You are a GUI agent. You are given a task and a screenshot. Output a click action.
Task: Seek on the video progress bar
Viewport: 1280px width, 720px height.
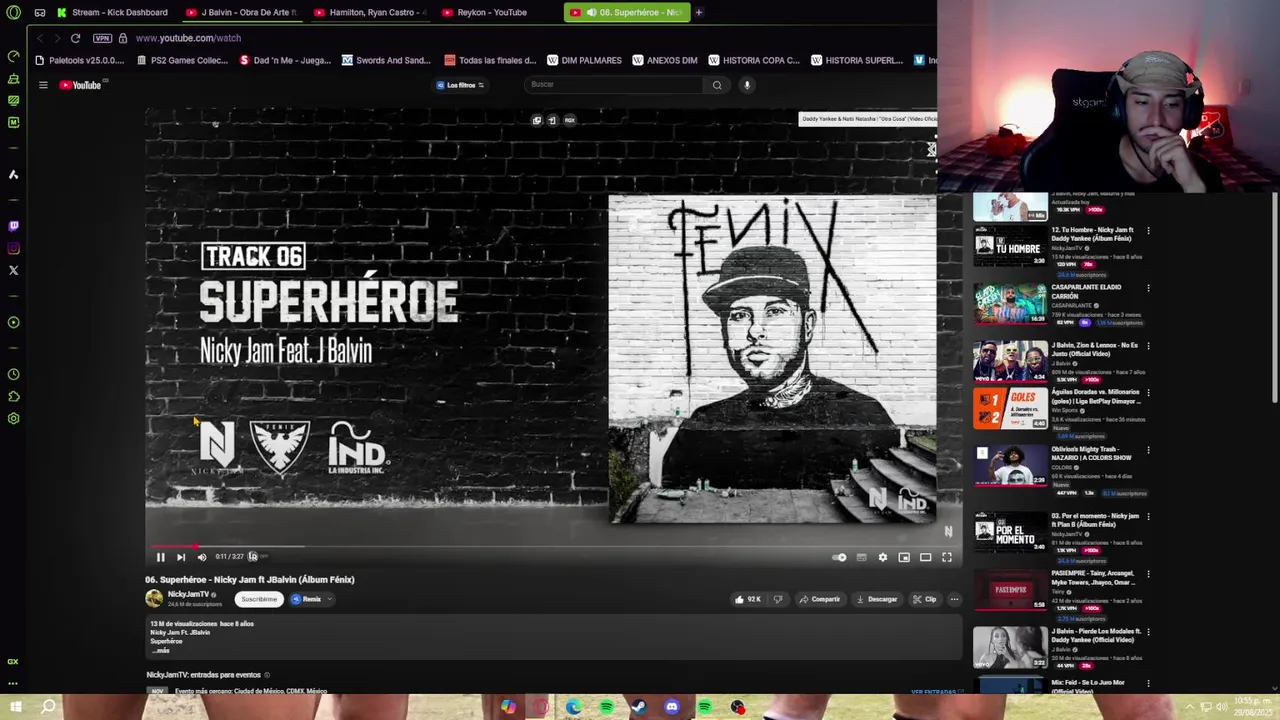coord(553,546)
